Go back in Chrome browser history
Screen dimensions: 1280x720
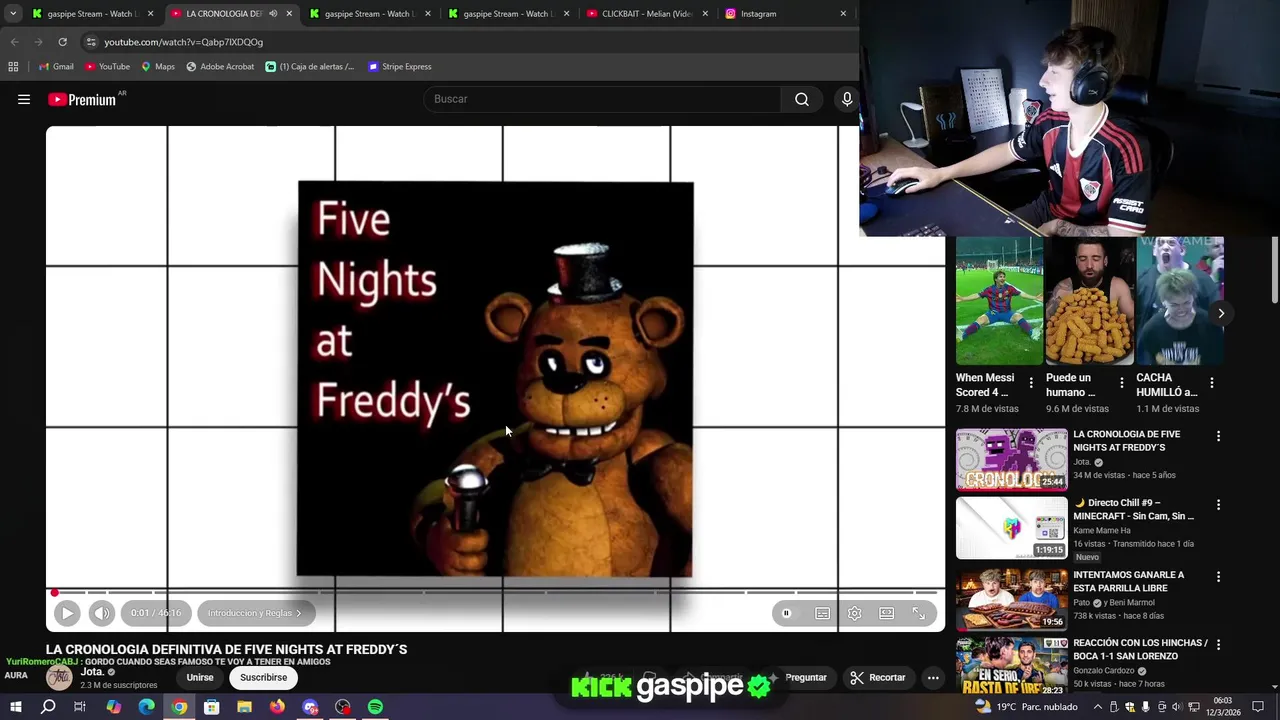tap(14, 42)
